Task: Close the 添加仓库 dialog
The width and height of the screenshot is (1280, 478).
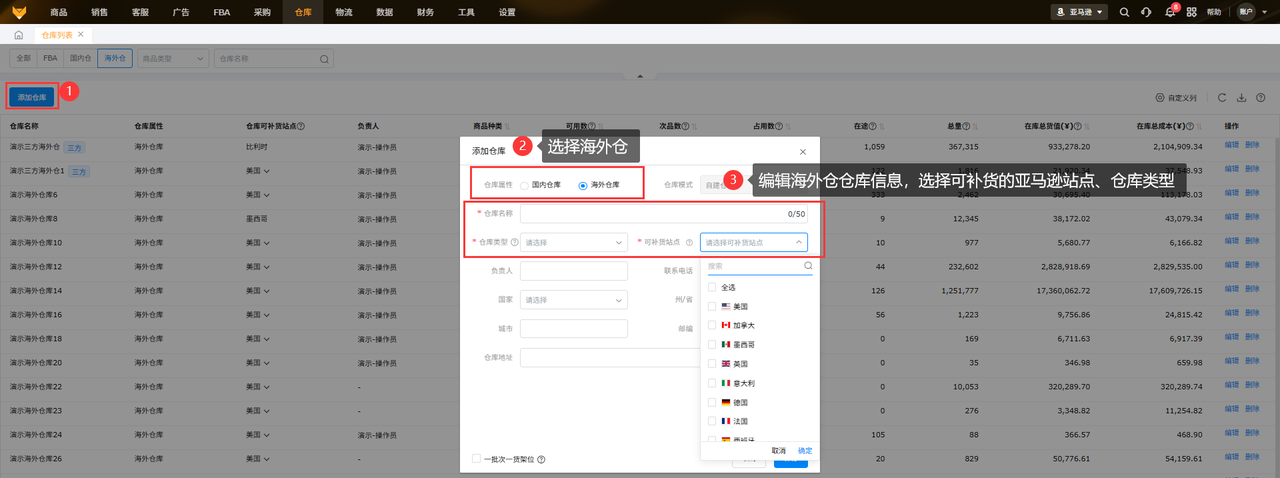Action: (802, 151)
